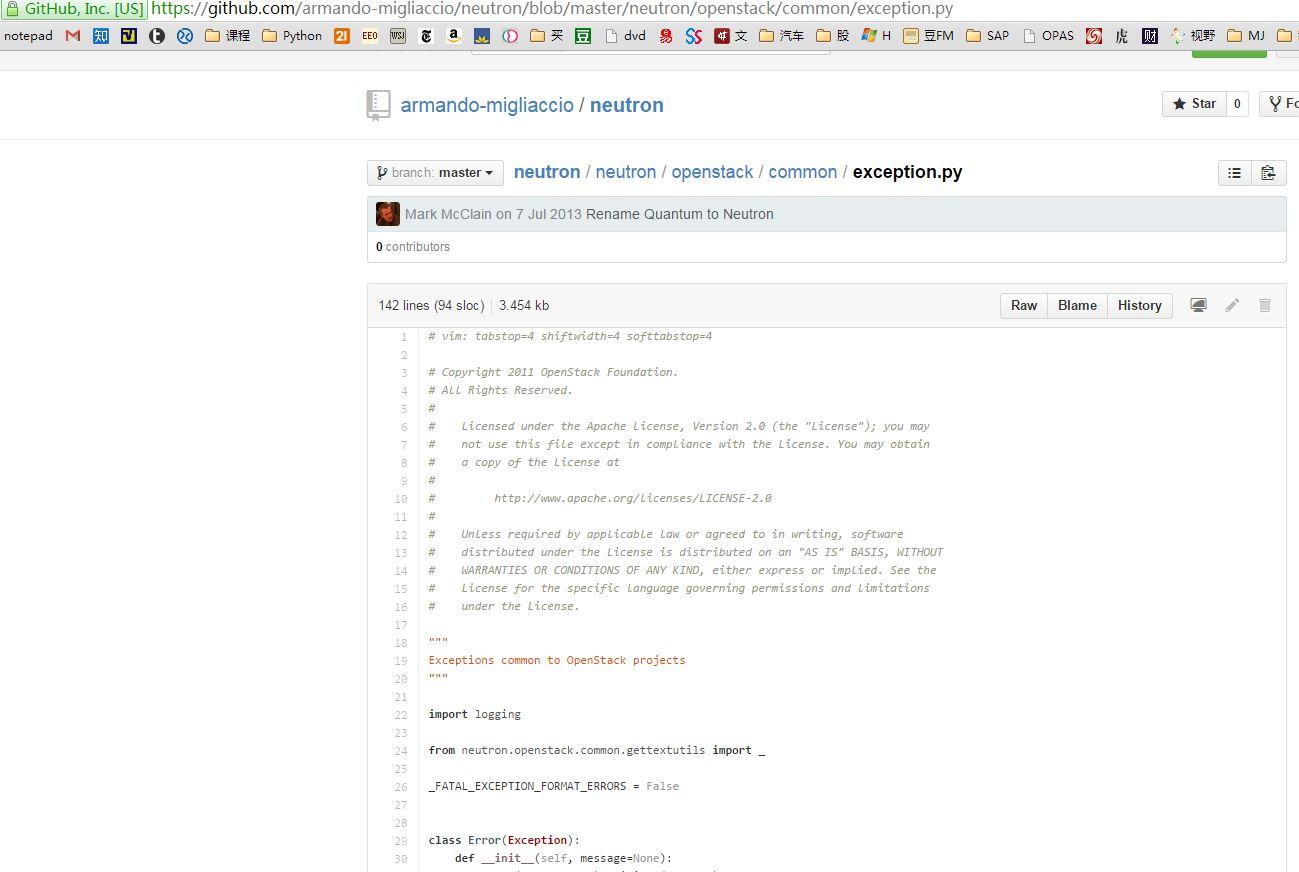Click the Mark McClain author name

click(448, 214)
